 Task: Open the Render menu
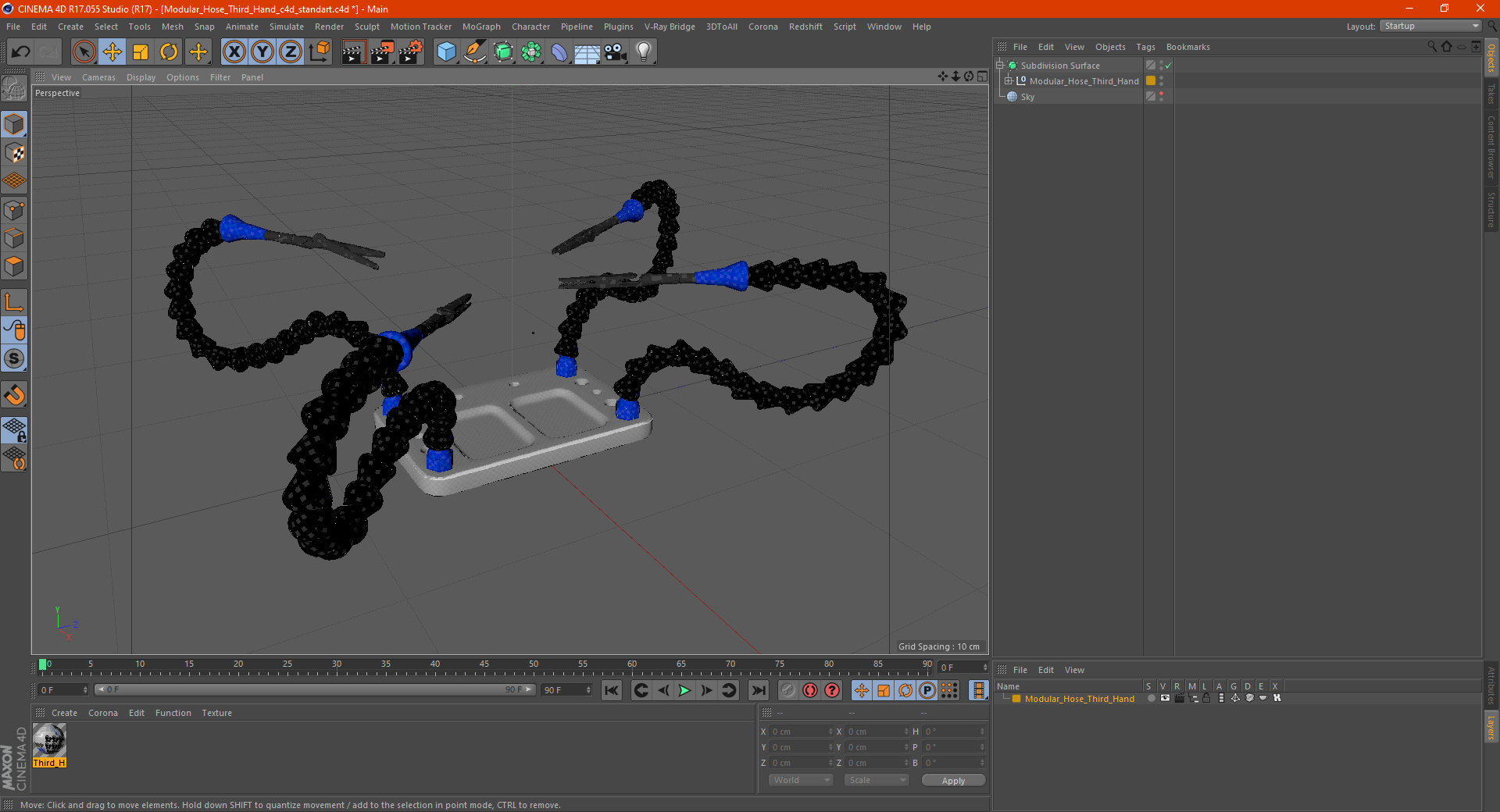point(329,27)
